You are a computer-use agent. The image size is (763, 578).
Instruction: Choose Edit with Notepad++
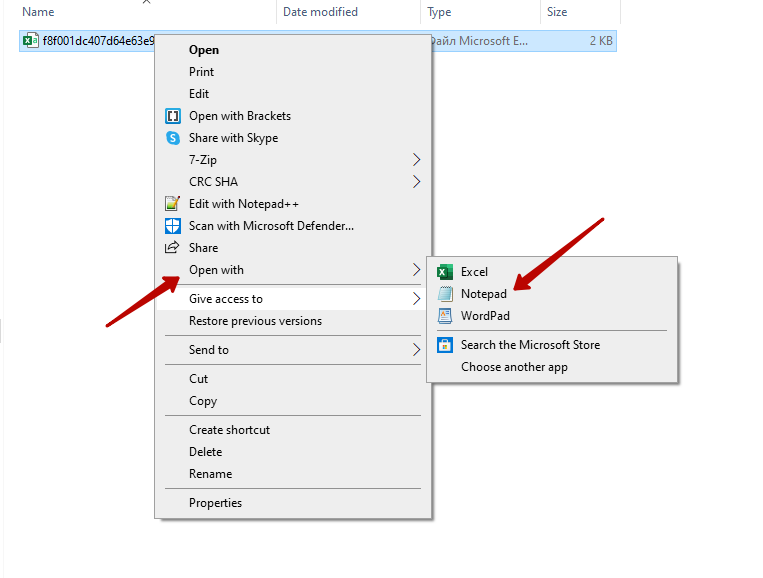[x=293, y=203]
